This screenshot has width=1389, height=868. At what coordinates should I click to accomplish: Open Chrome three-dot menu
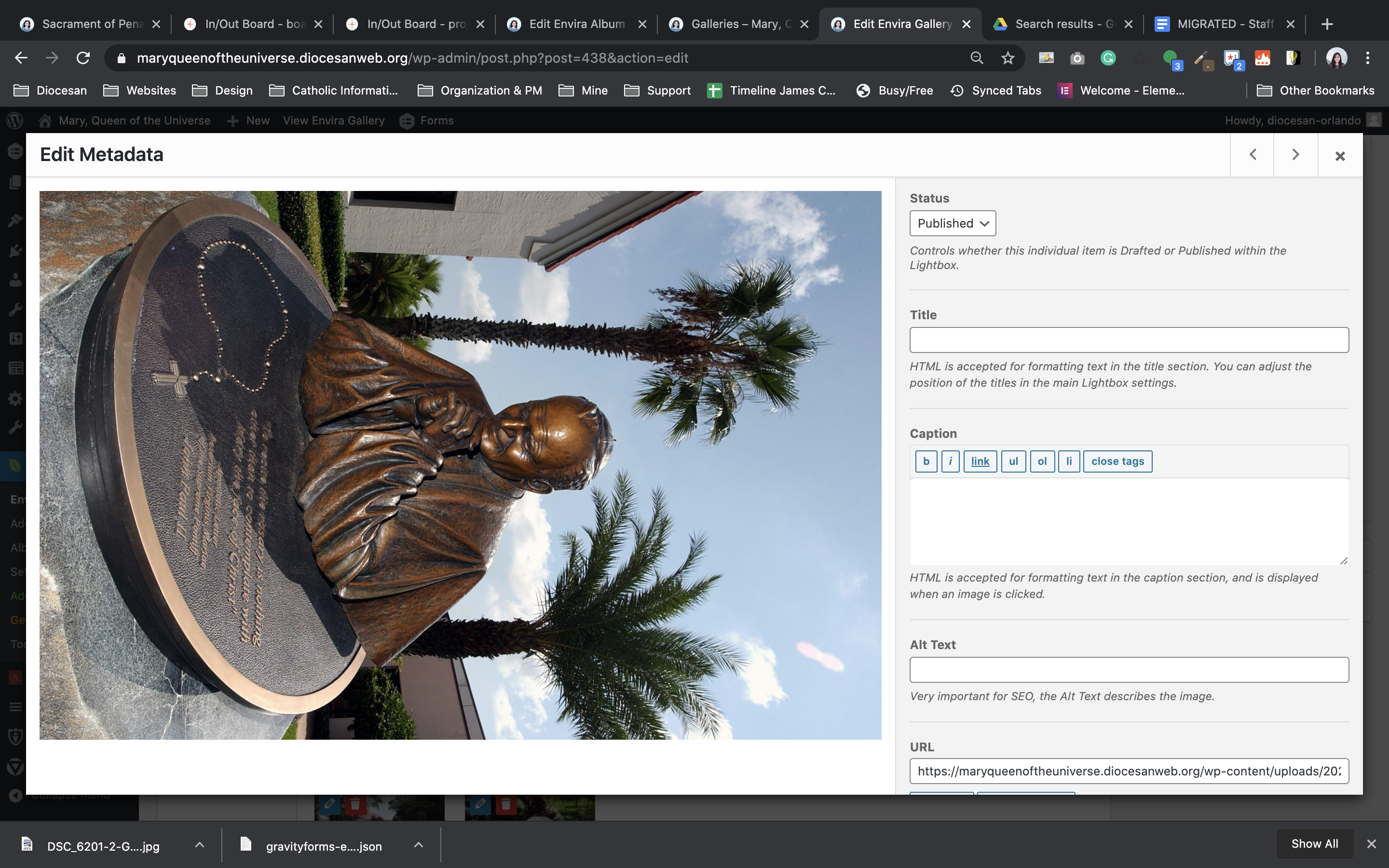tap(1367, 58)
